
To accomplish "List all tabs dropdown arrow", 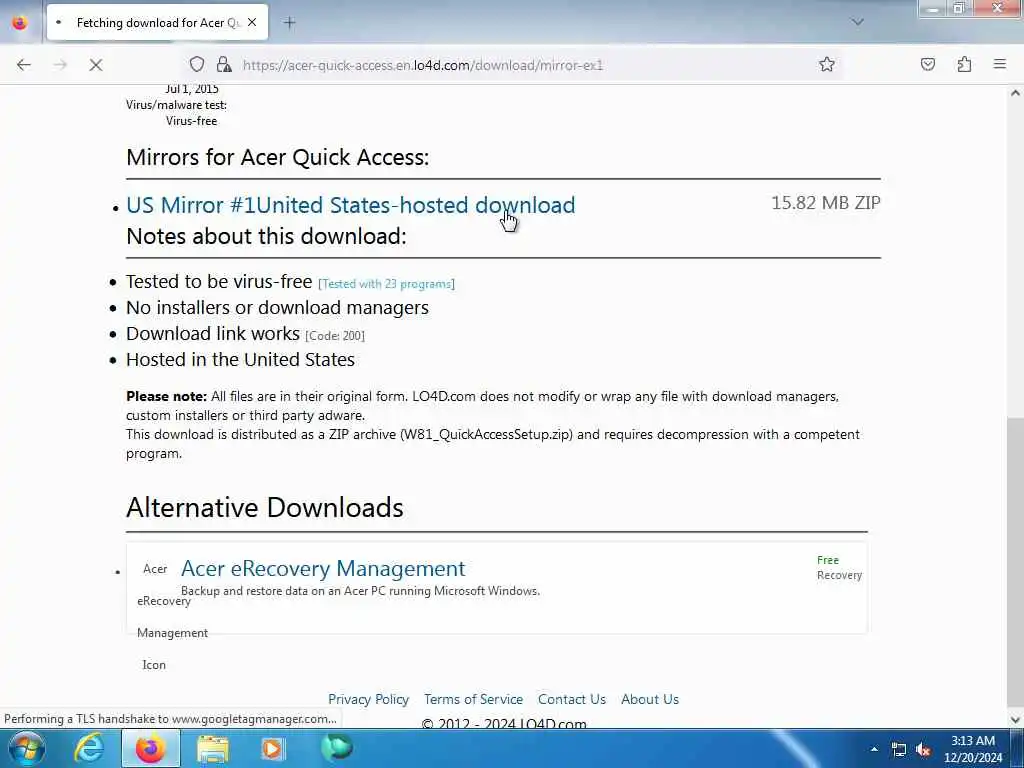I will [857, 22].
